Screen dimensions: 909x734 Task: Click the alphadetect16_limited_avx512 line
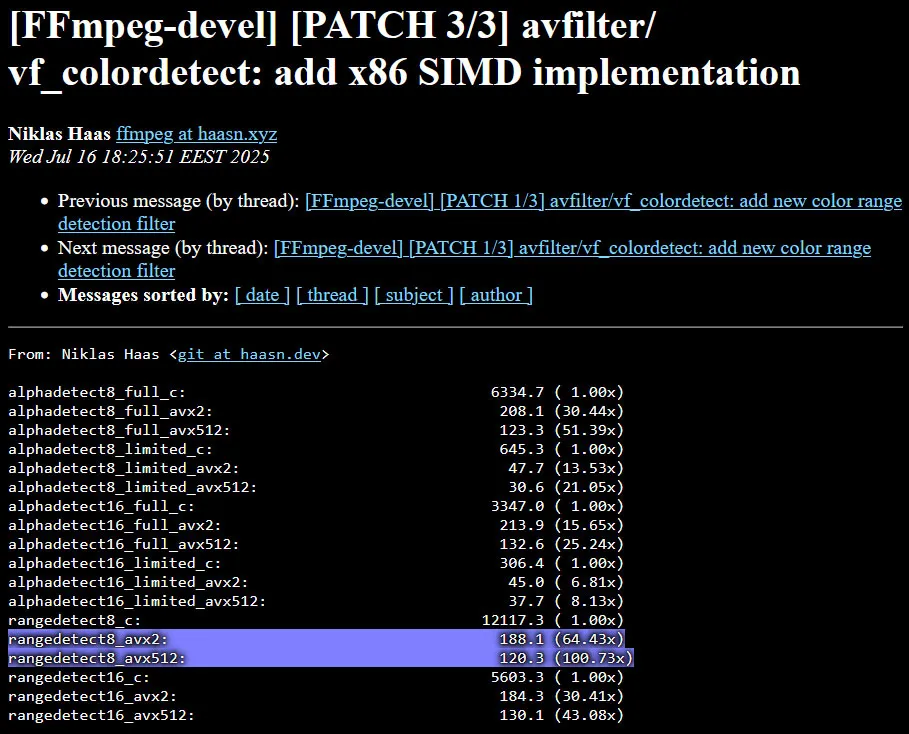[316, 601]
